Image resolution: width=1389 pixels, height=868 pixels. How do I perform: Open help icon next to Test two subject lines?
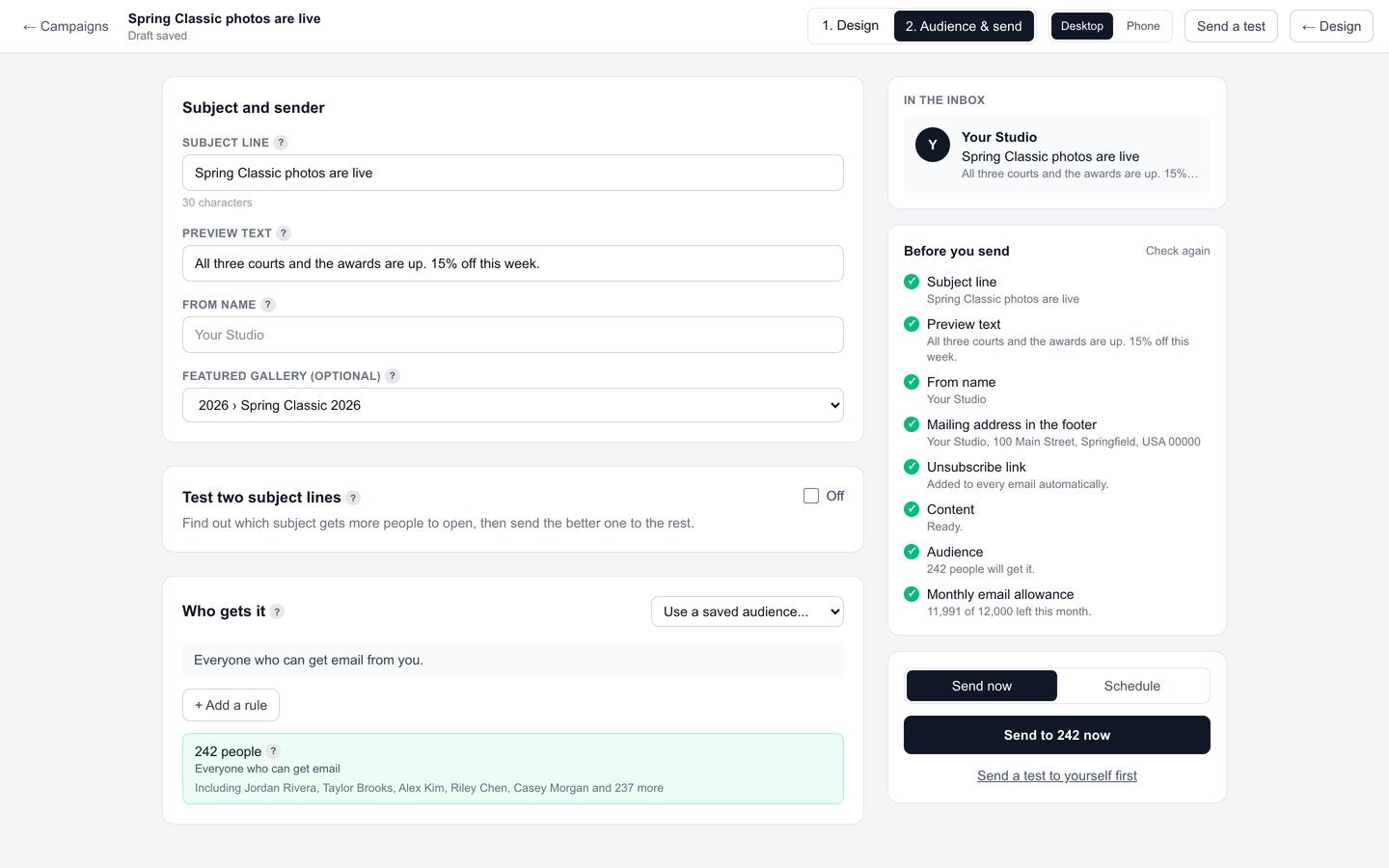(x=353, y=498)
